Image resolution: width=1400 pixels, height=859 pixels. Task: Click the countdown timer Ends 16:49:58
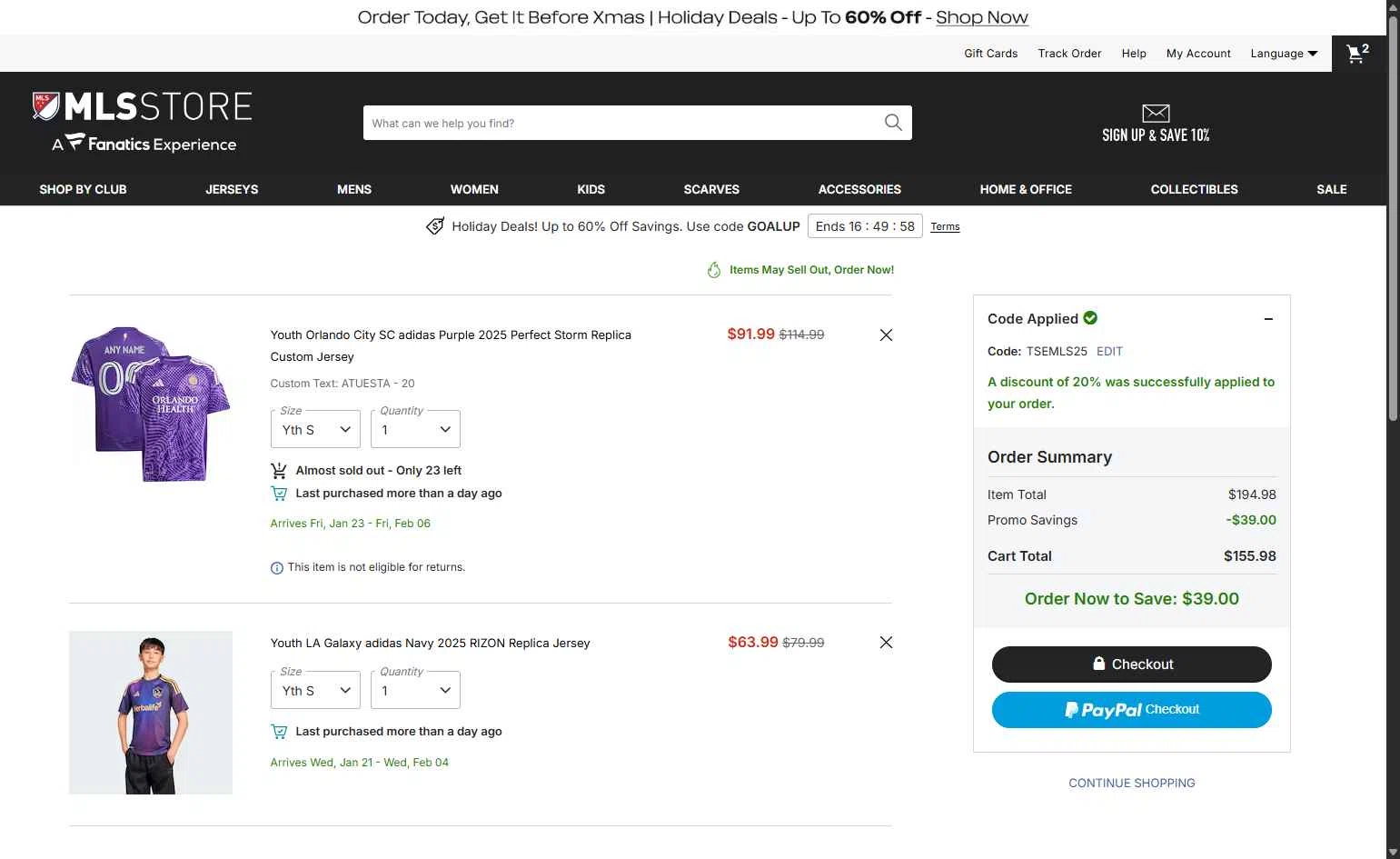[x=865, y=226]
